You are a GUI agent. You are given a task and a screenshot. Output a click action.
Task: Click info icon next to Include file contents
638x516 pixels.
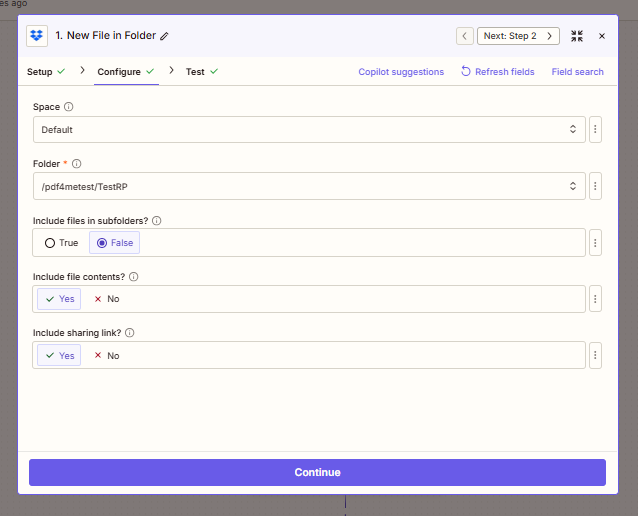[133, 277]
